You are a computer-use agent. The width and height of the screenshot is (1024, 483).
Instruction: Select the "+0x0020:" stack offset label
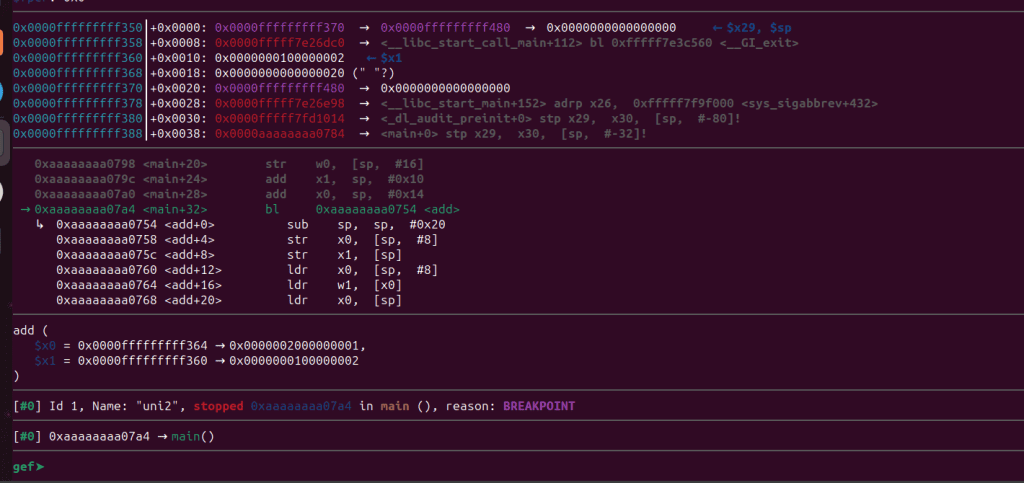(180, 88)
